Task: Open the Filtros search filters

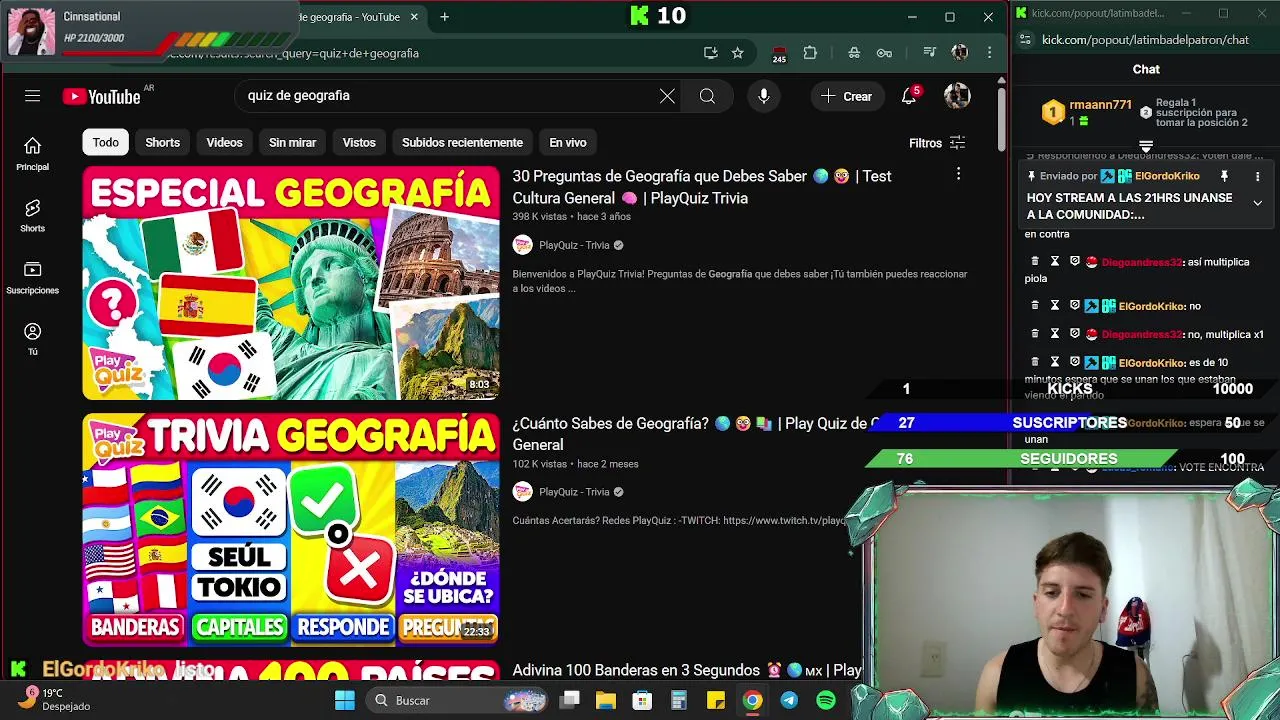Action: click(x=937, y=143)
